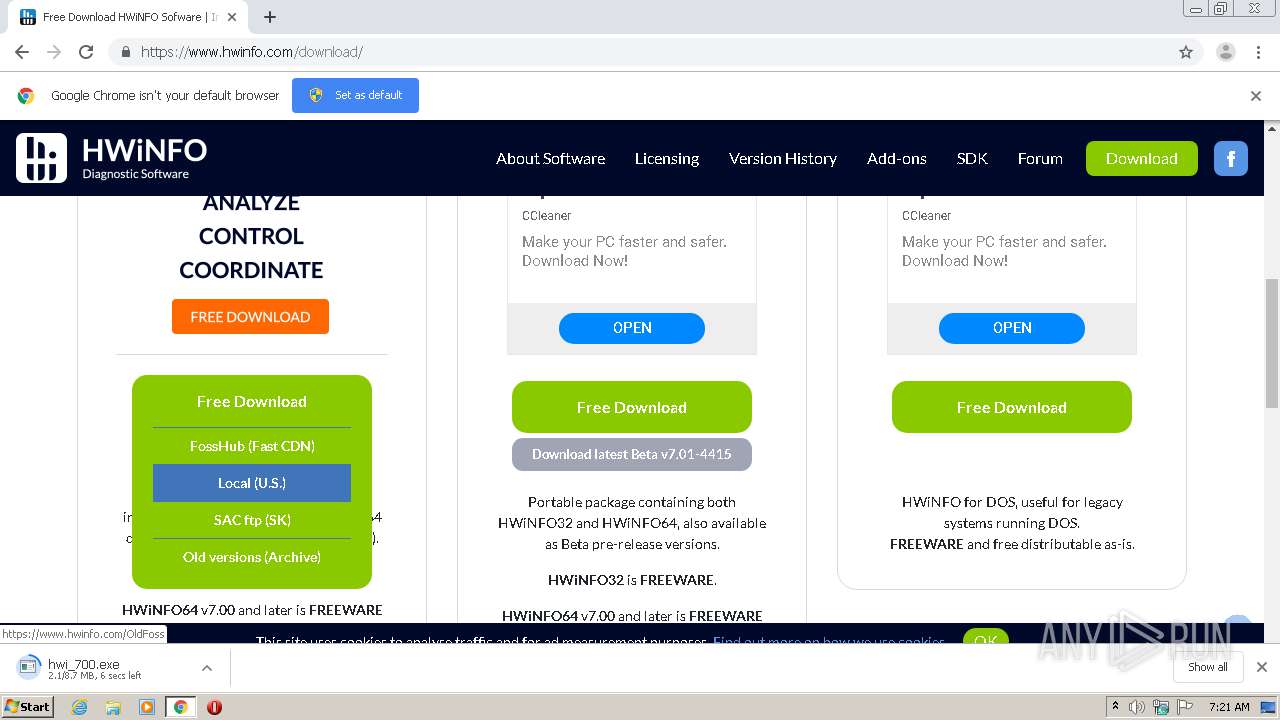1280x720 pixels.
Task: Click the green Download nav button
Action: coord(1142,158)
